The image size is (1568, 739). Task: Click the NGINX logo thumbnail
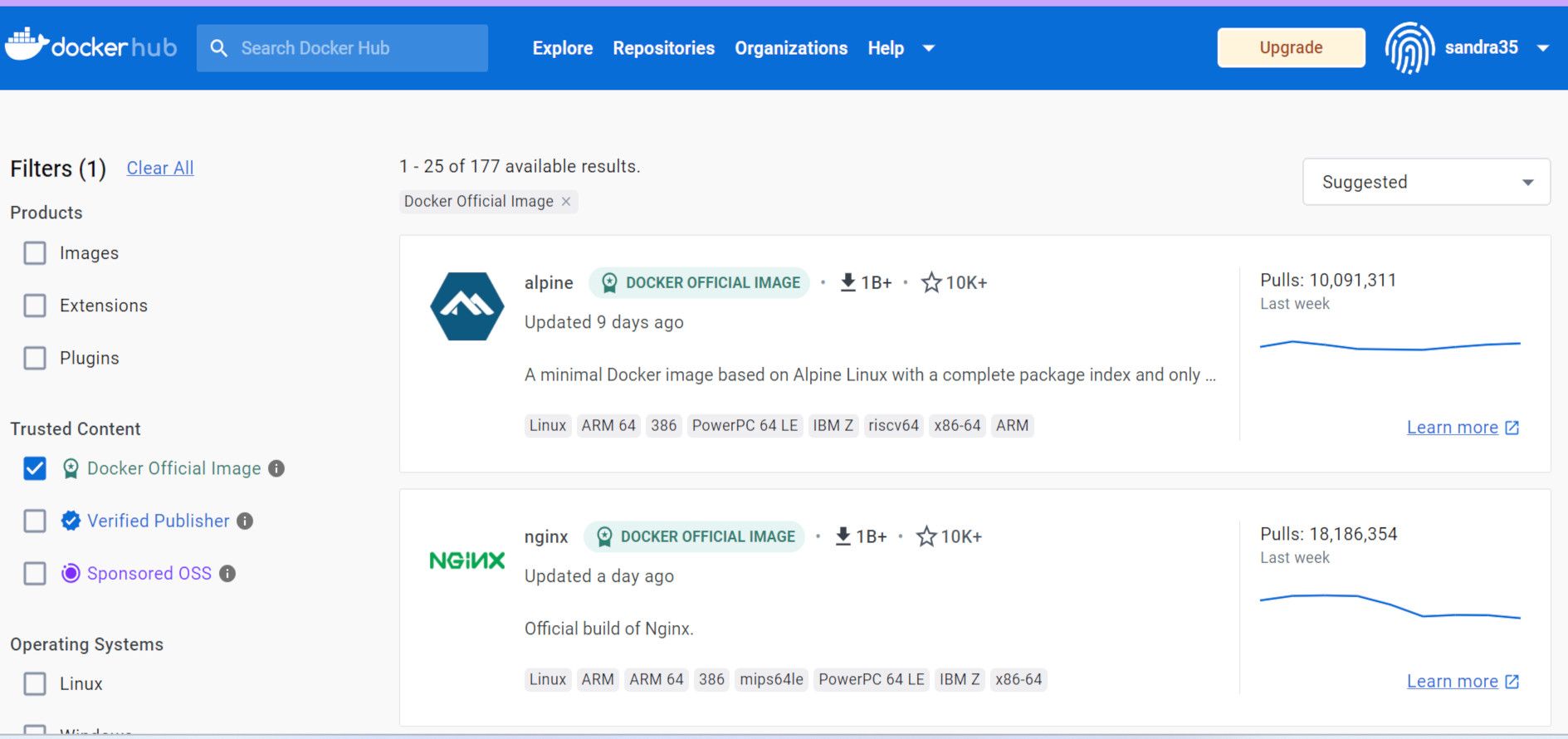click(466, 560)
